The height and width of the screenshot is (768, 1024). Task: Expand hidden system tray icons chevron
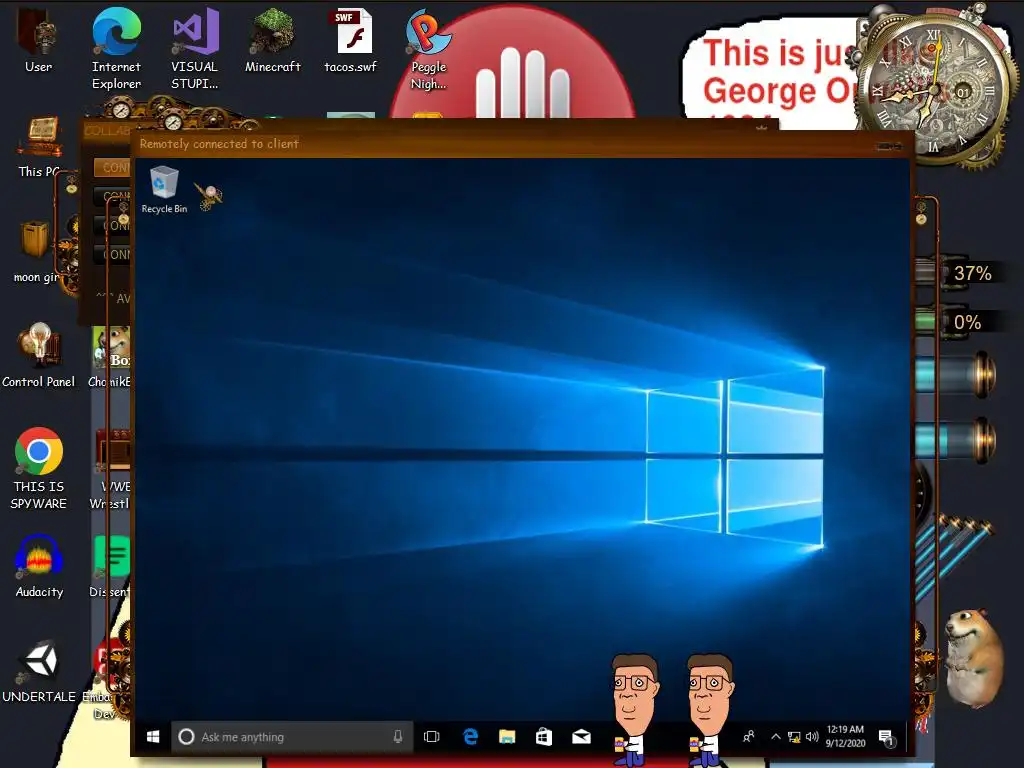[776, 737]
